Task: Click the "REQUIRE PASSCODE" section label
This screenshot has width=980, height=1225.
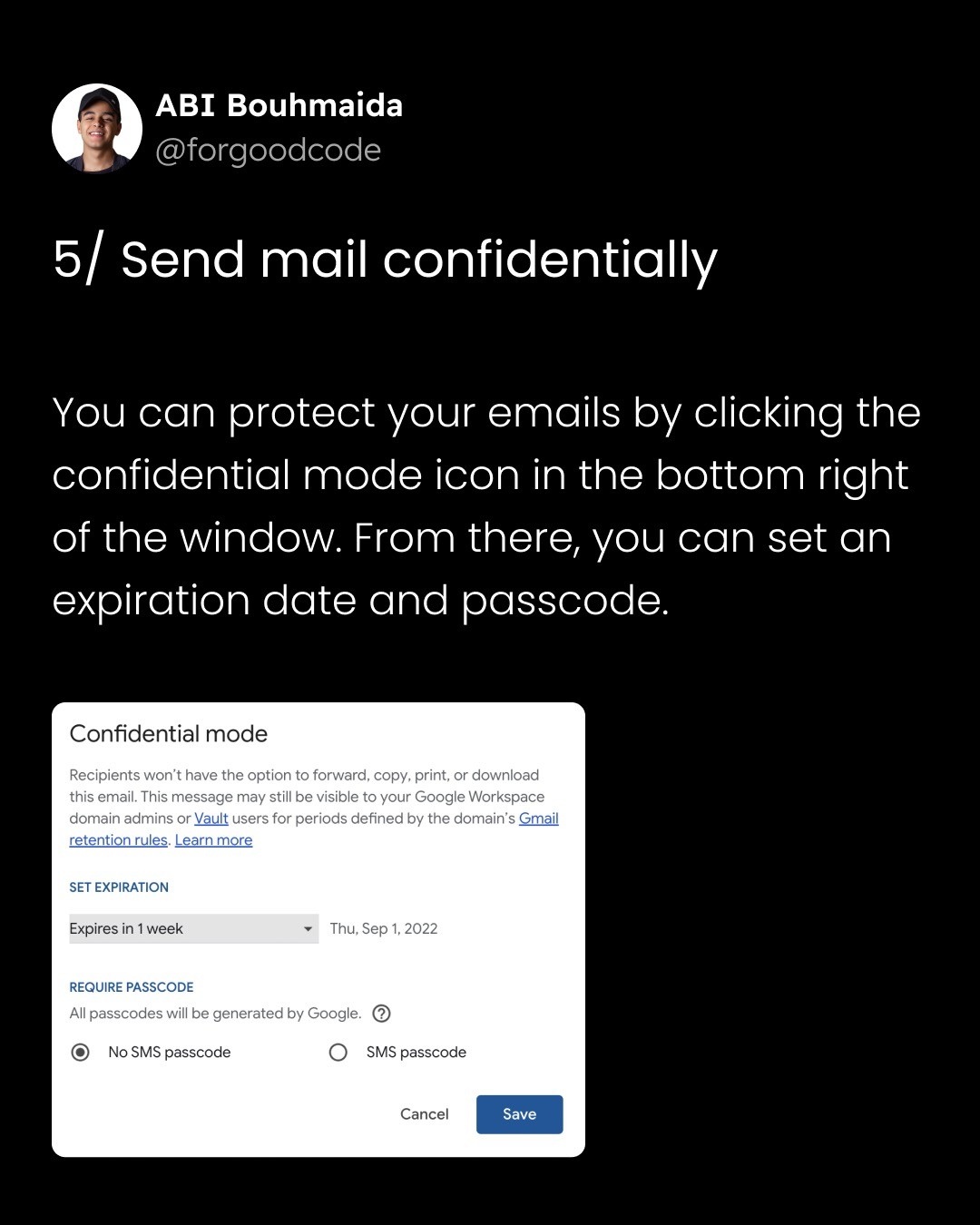Action: point(132,987)
